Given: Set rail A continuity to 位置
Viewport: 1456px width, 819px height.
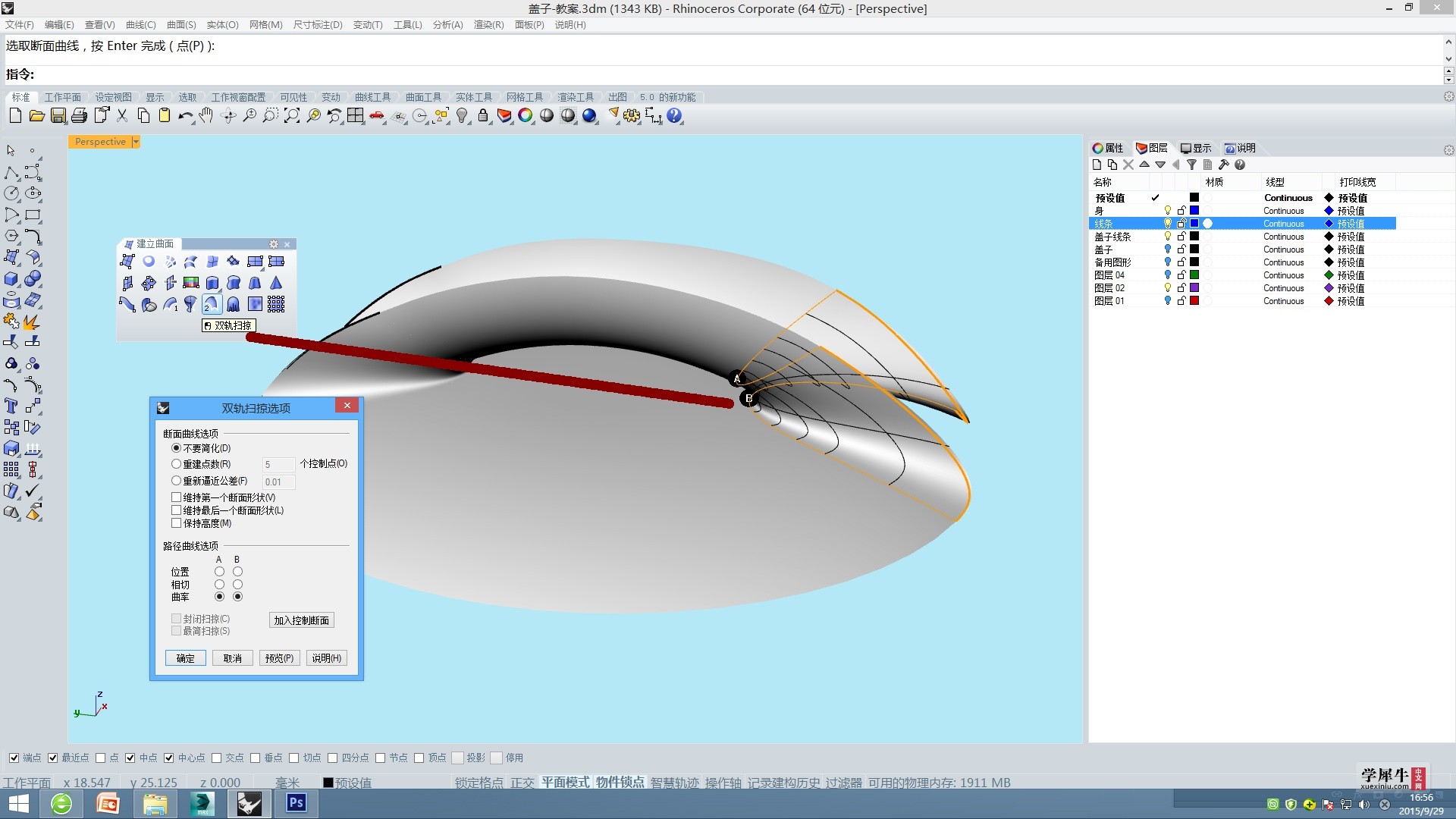Looking at the screenshot, I should click(219, 572).
